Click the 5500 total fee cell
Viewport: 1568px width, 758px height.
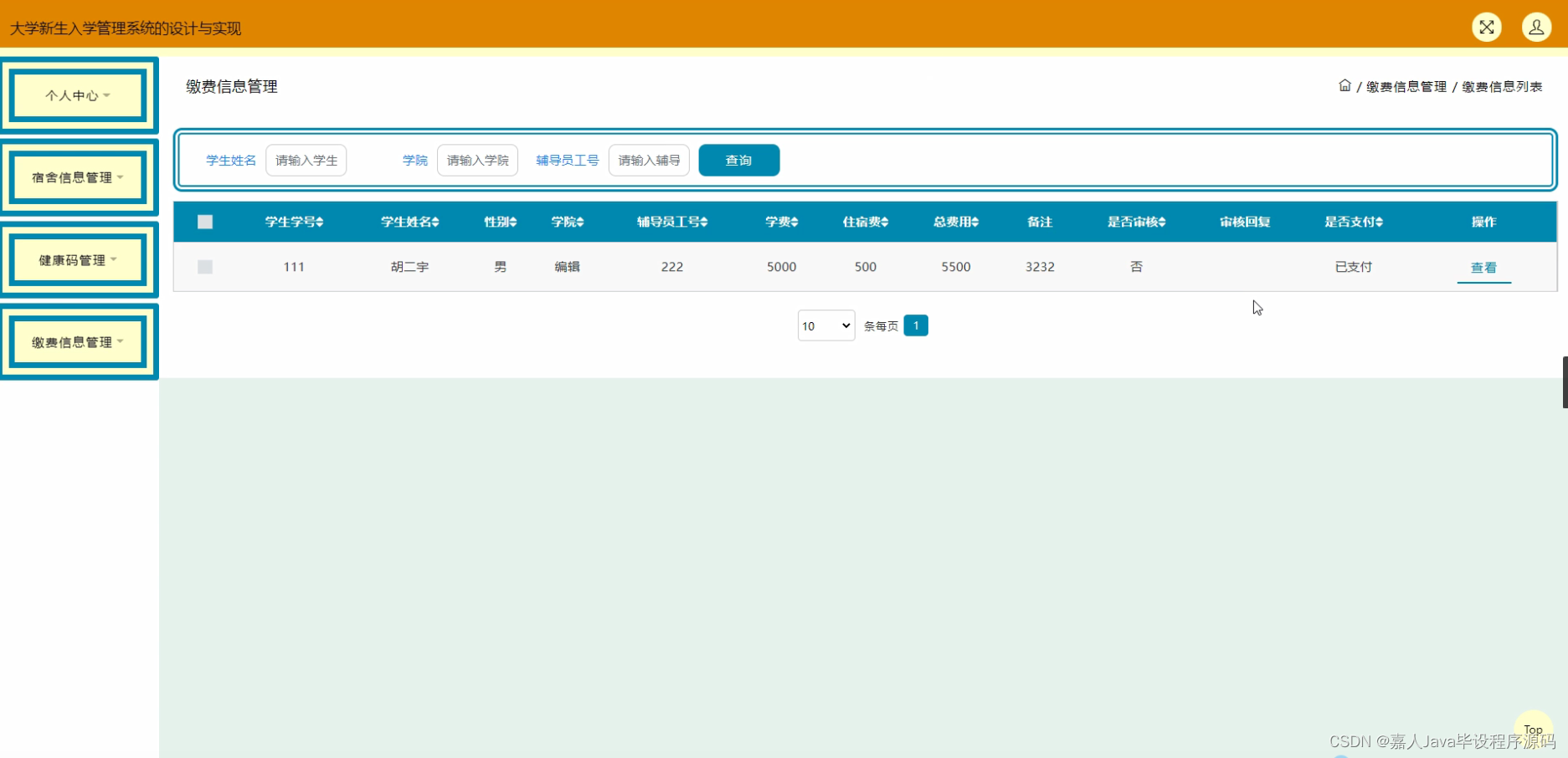956,267
